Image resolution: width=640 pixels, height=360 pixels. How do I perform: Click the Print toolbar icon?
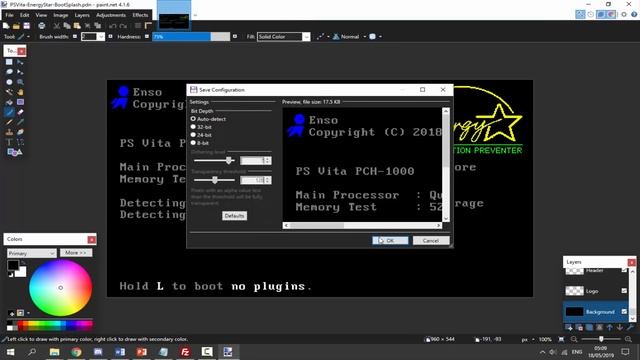[x=42, y=26]
